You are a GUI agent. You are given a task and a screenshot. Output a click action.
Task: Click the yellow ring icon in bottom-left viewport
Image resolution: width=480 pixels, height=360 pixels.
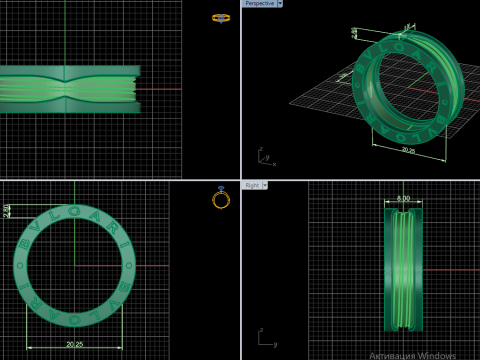tap(221, 198)
